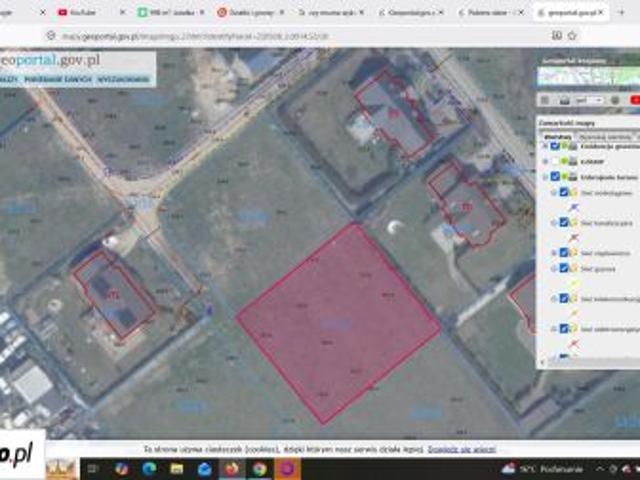This screenshot has width=640, height=480.
Task: Open the tab with the green square icon
Action: 171,13
